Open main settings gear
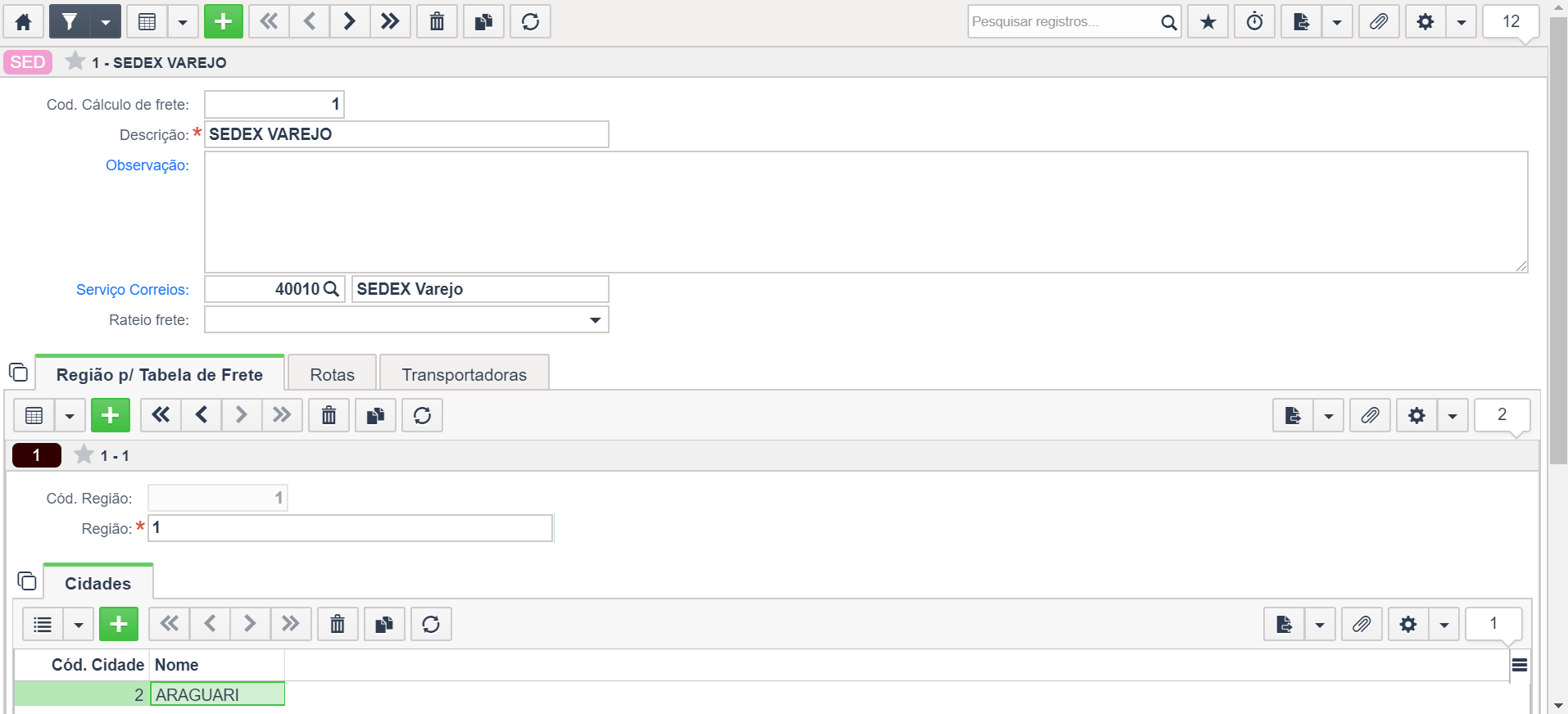The height and width of the screenshot is (714, 1568). (x=1426, y=21)
